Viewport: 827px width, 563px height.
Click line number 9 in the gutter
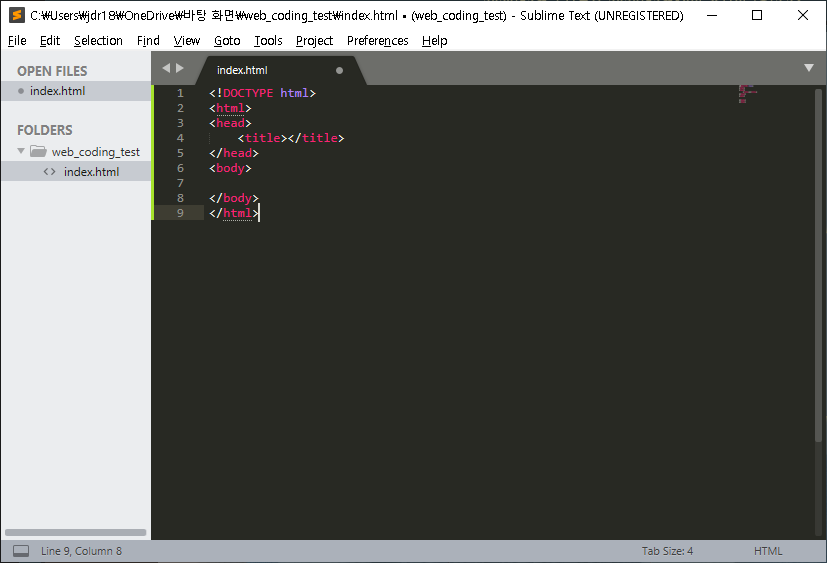[x=180, y=213]
